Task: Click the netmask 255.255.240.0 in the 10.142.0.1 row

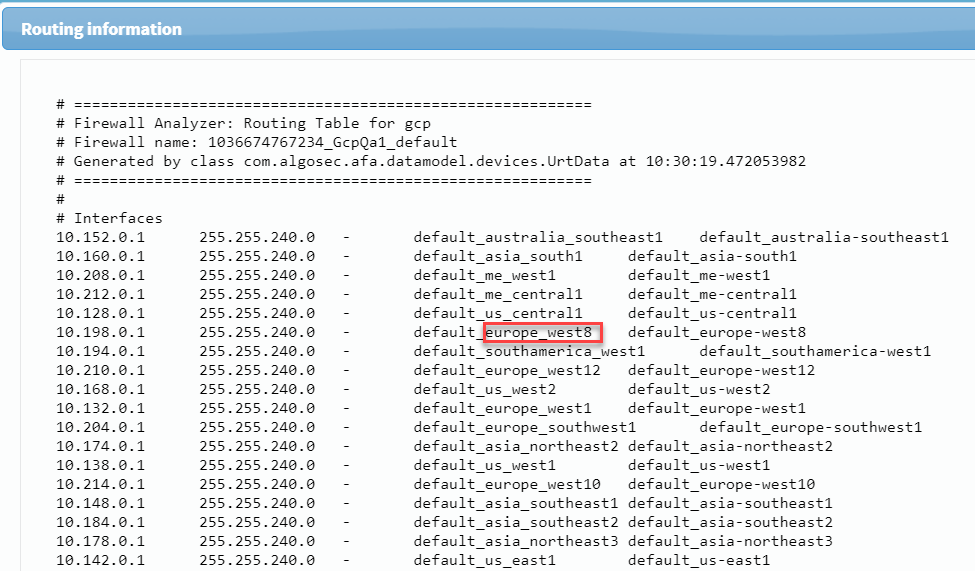Action: 257,560
